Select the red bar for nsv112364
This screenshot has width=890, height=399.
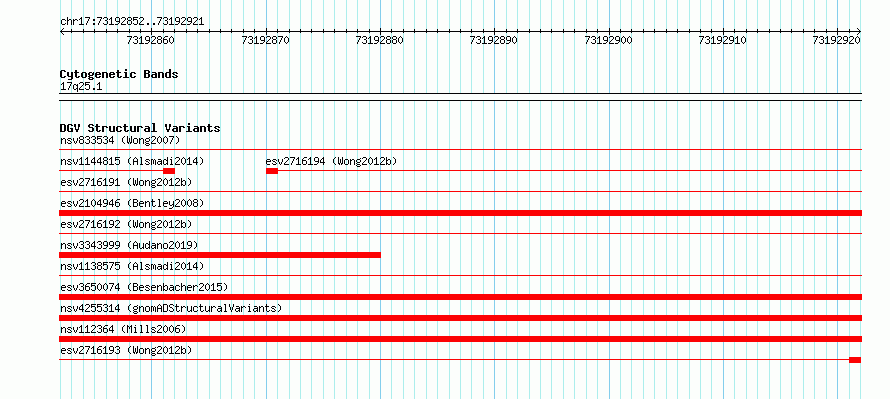[x=460, y=339]
